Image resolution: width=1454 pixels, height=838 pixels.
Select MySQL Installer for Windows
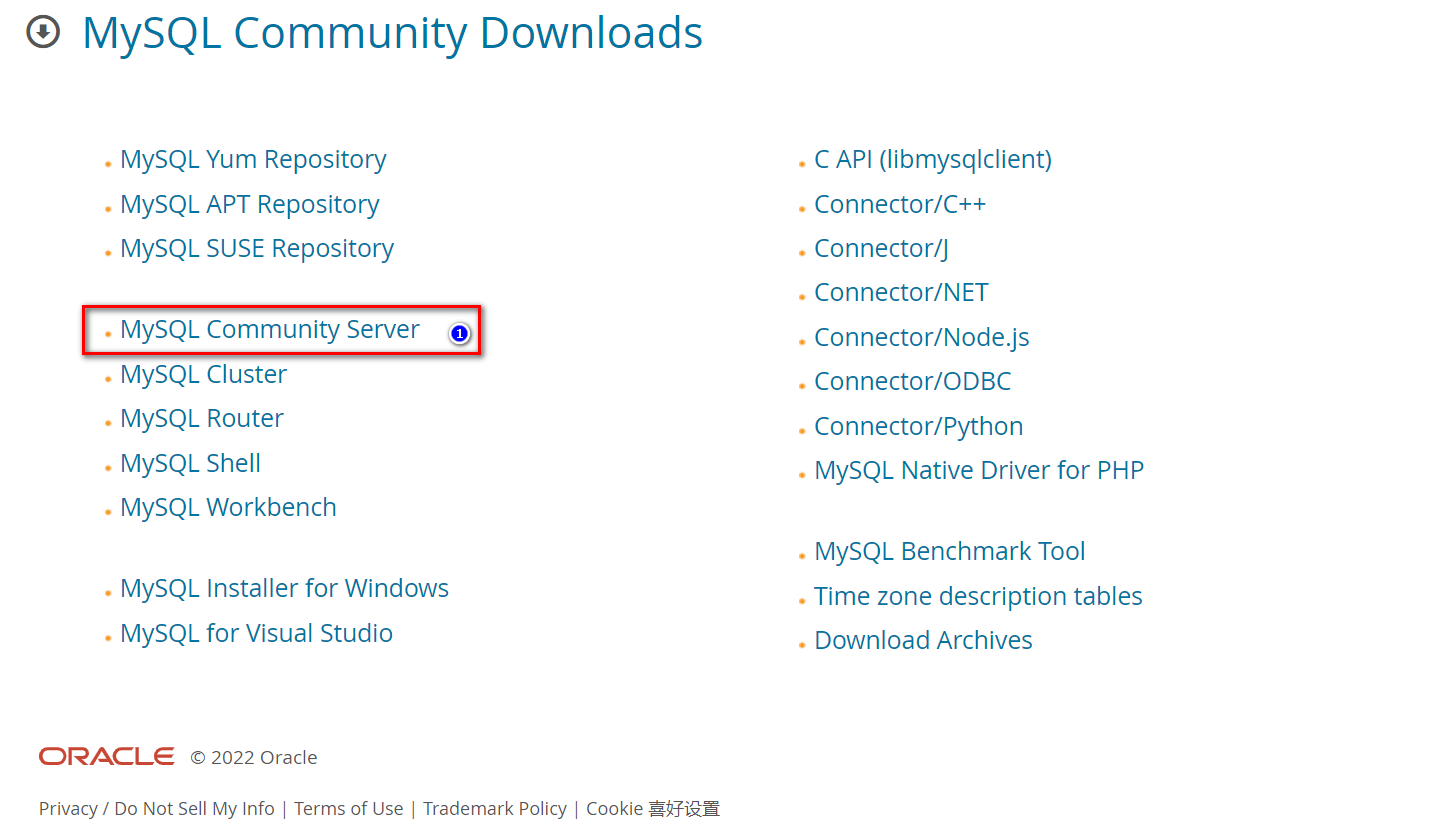[284, 588]
